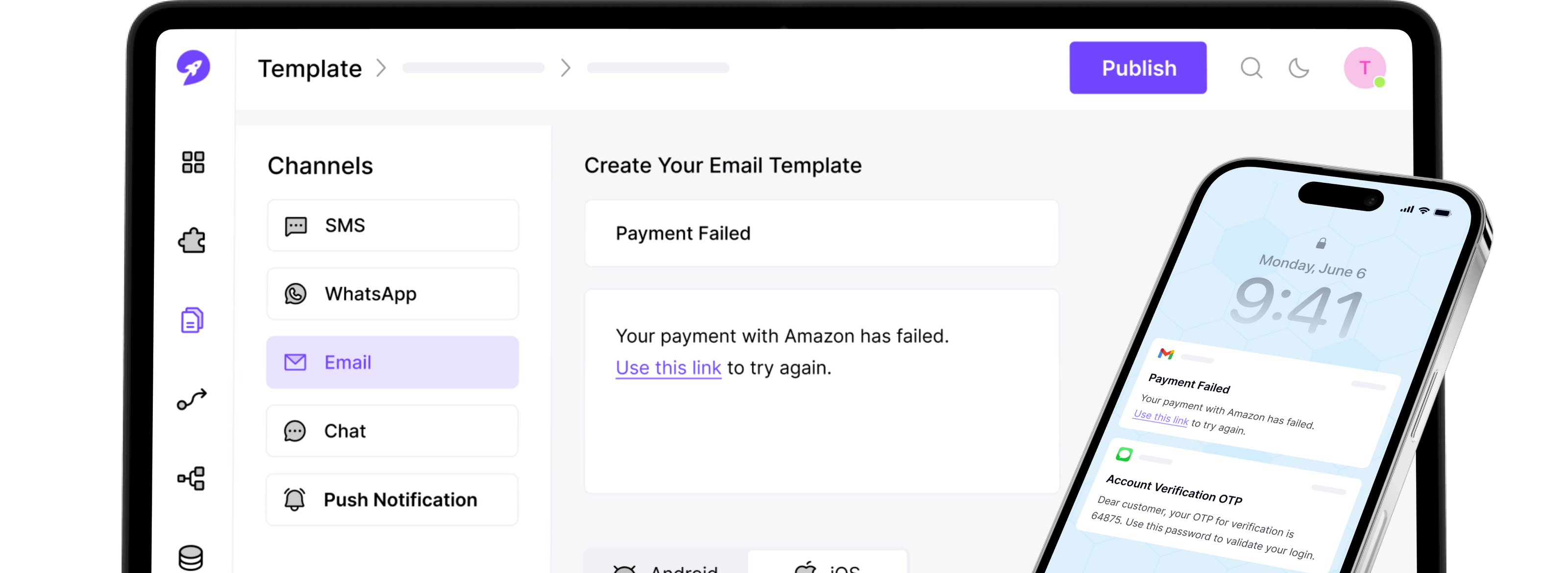Toggle dark mode with the moon icon
The width and height of the screenshot is (1568, 573).
(1298, 68)
